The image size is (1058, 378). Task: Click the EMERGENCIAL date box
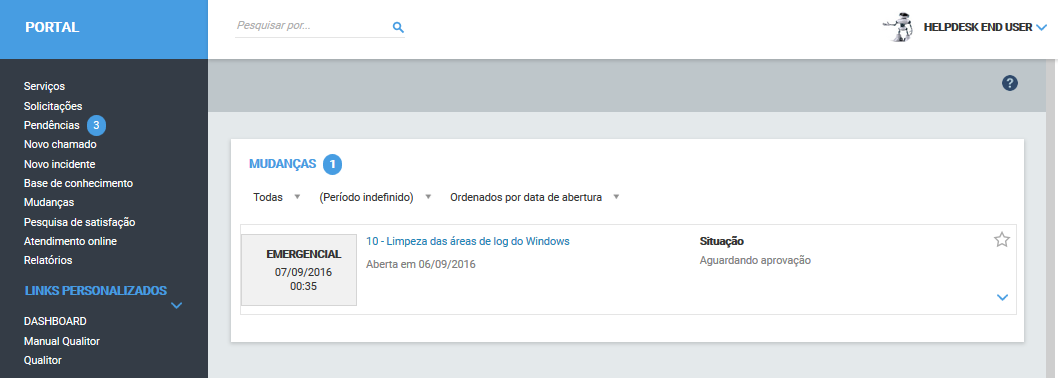pos(299,270)
